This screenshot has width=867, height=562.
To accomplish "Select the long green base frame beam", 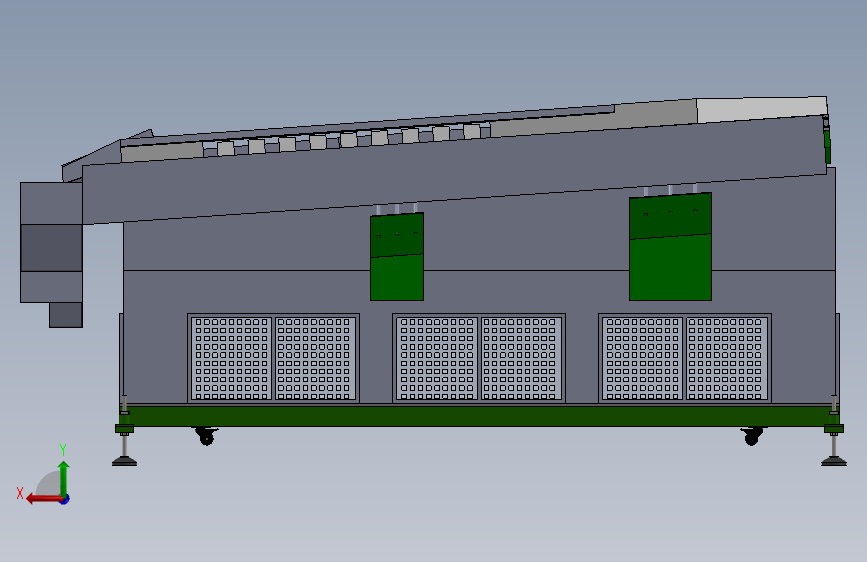I will click(x=479, y=416).
